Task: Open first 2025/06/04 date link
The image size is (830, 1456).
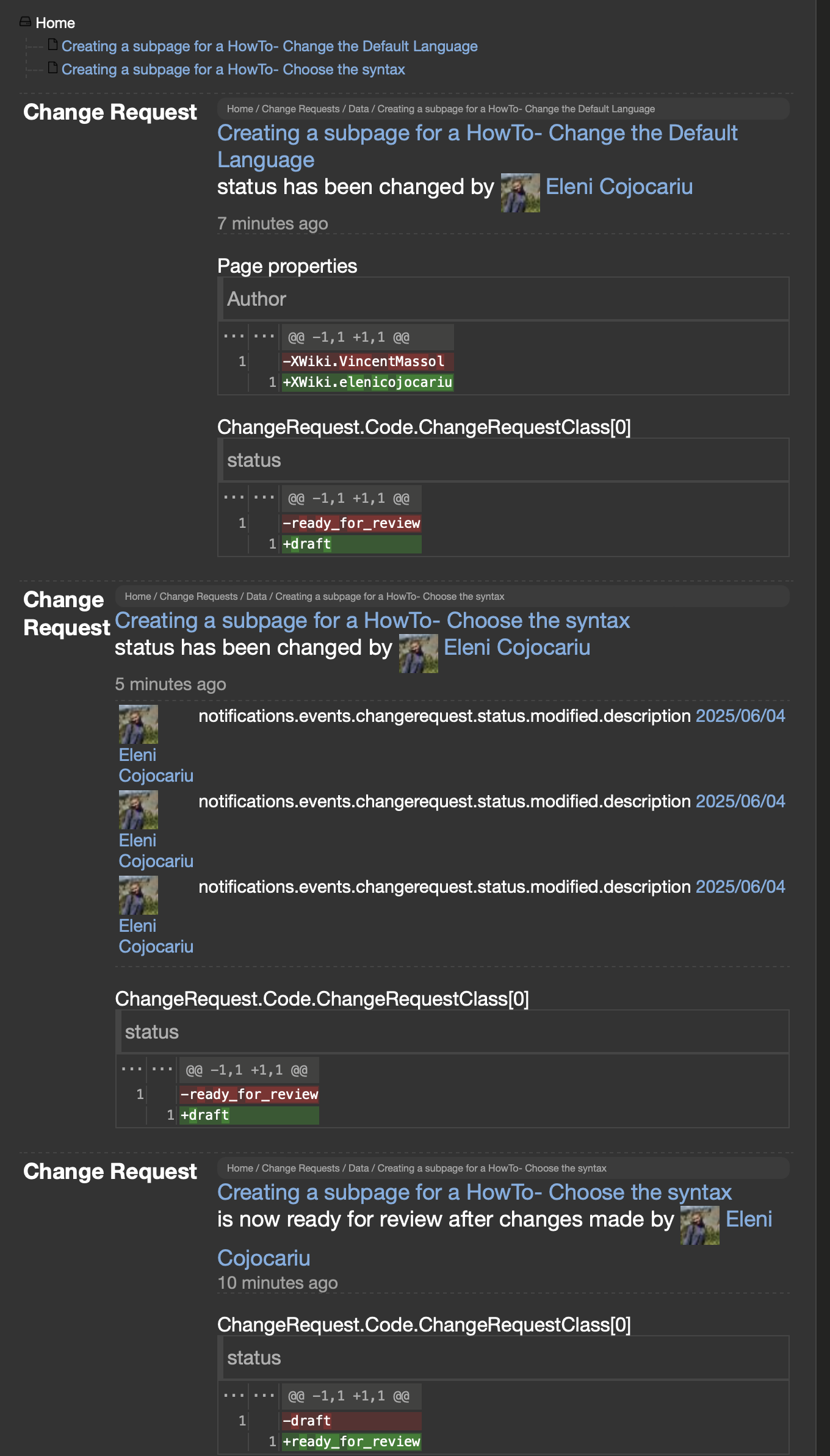Action: point(740,715)
